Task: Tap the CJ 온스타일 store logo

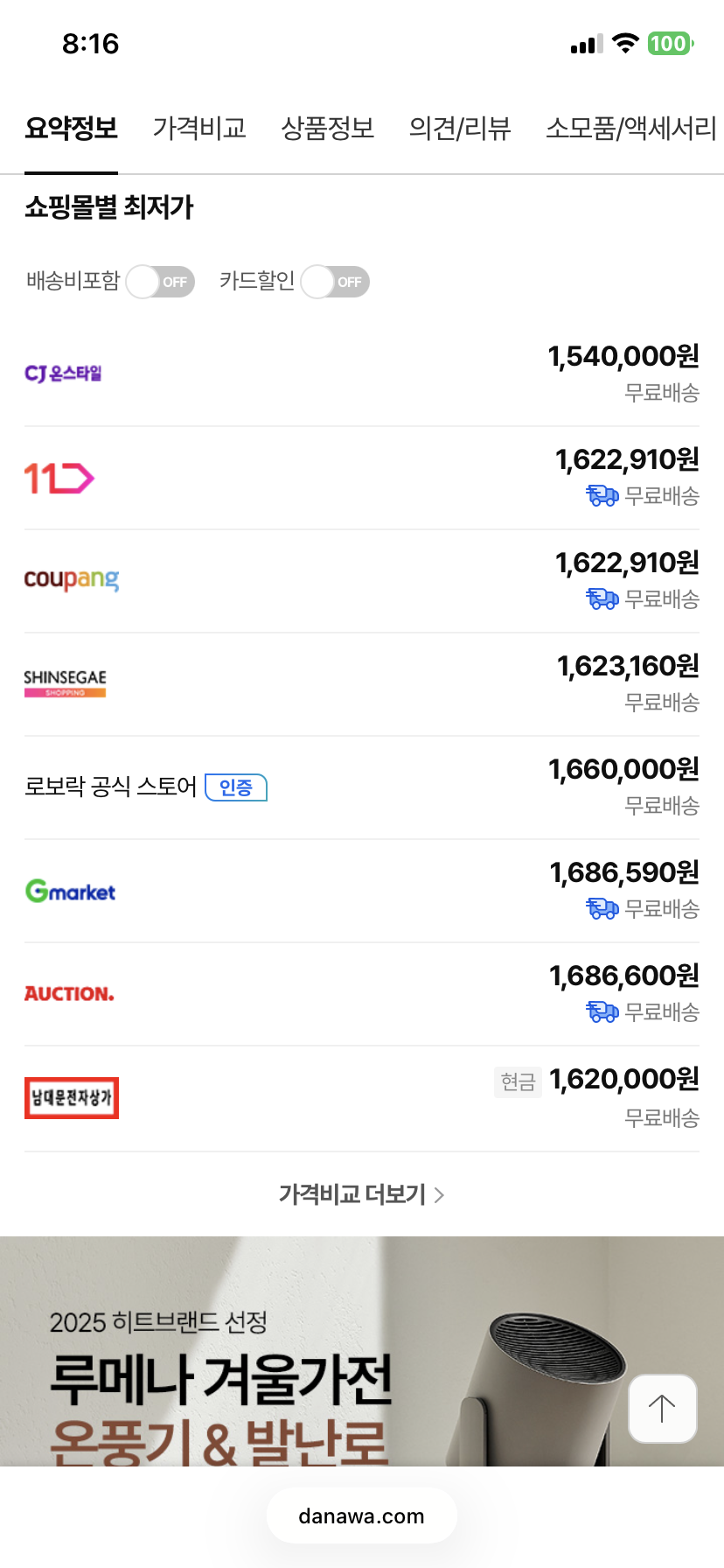Action: [63, 374]
